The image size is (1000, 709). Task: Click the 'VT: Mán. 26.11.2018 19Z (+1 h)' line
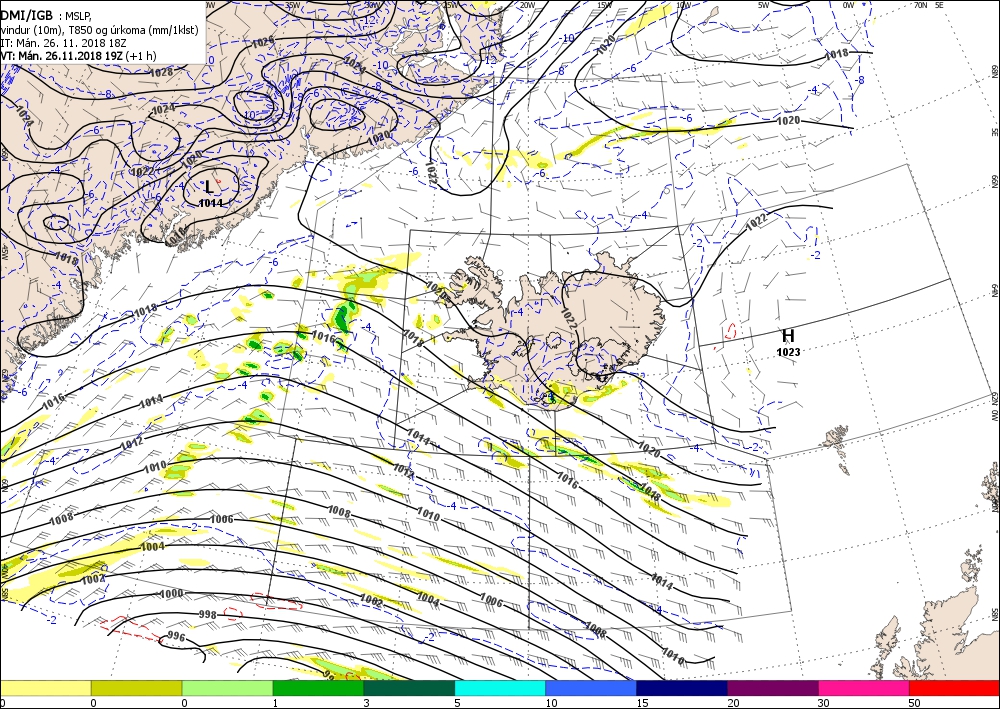(78, 55)
